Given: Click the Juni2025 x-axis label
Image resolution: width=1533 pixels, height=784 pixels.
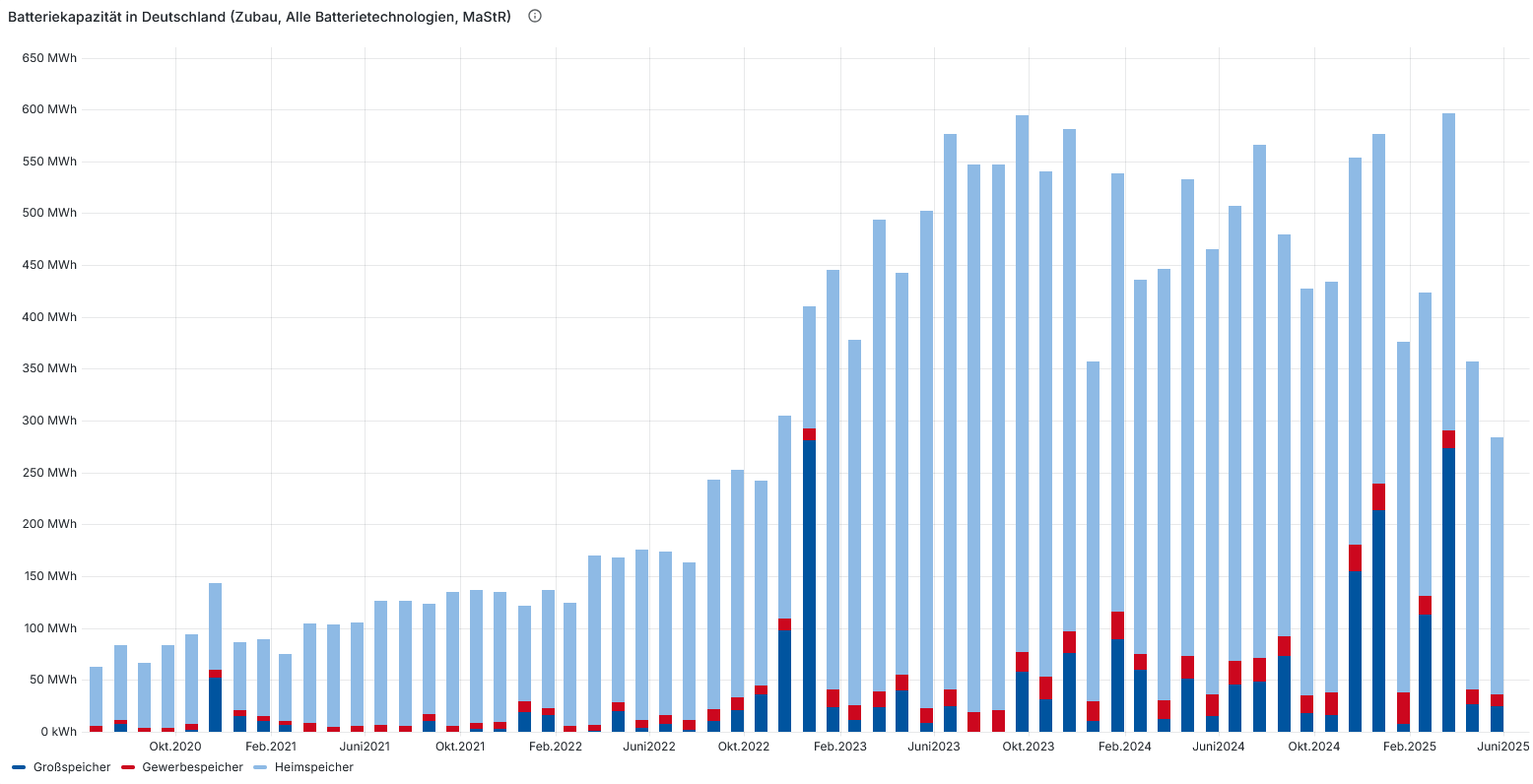Looking at the screenshot, I should (1503, 747).
